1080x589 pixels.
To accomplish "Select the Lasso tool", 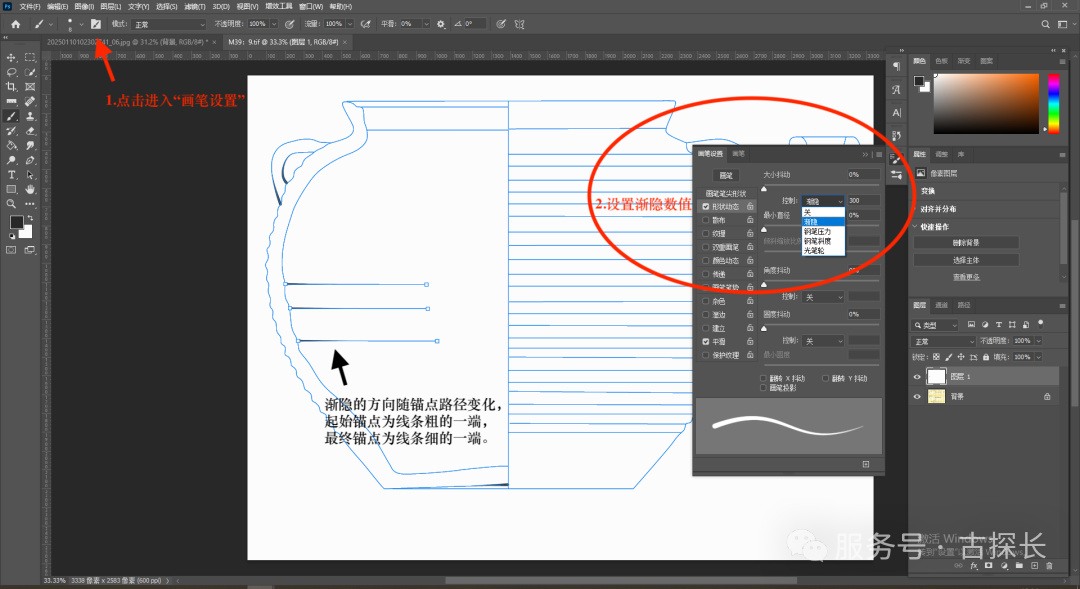I will pos(11,72).
